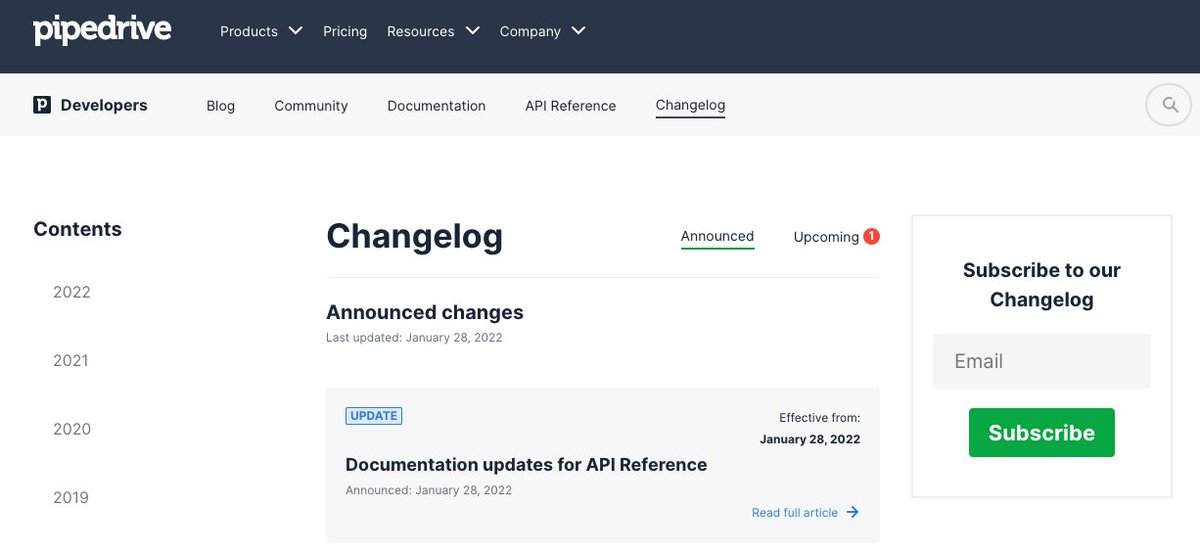Jump to 2021 in Contents
The height and width of the screenshot is (553, 1200).
click(x=71, y=360)
